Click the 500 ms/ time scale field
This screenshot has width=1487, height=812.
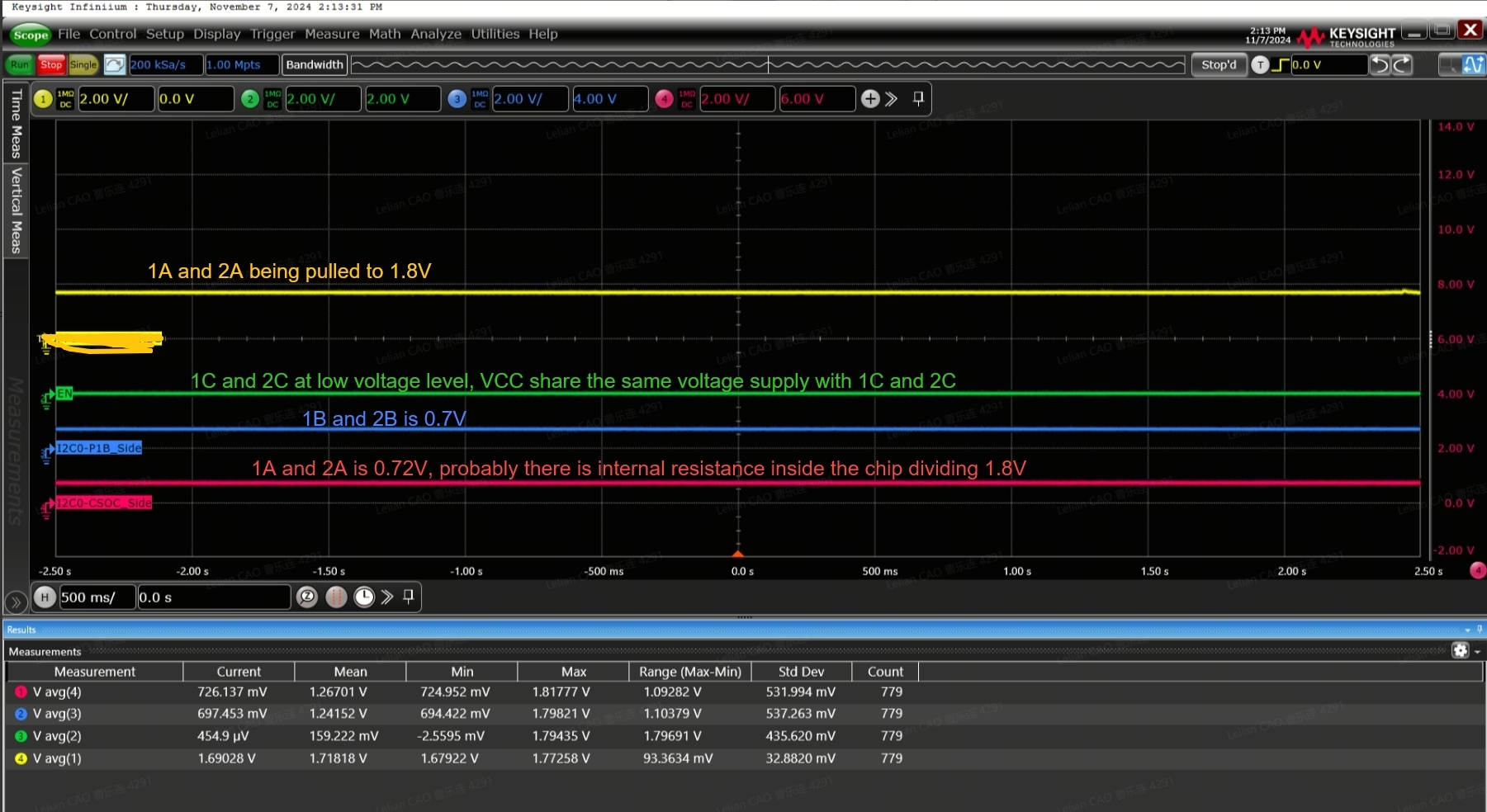point(97,597)
